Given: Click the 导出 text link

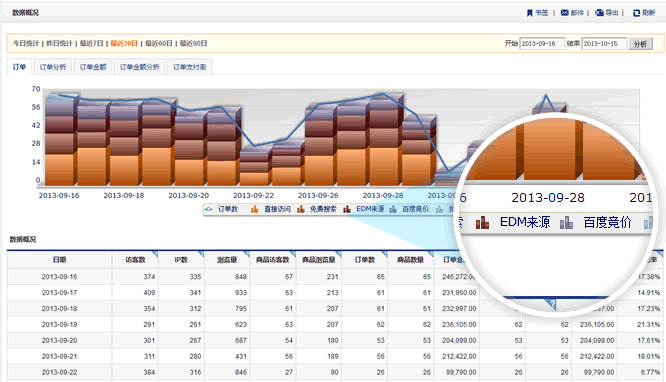Looking at the screenshot, I should (612, 13).
